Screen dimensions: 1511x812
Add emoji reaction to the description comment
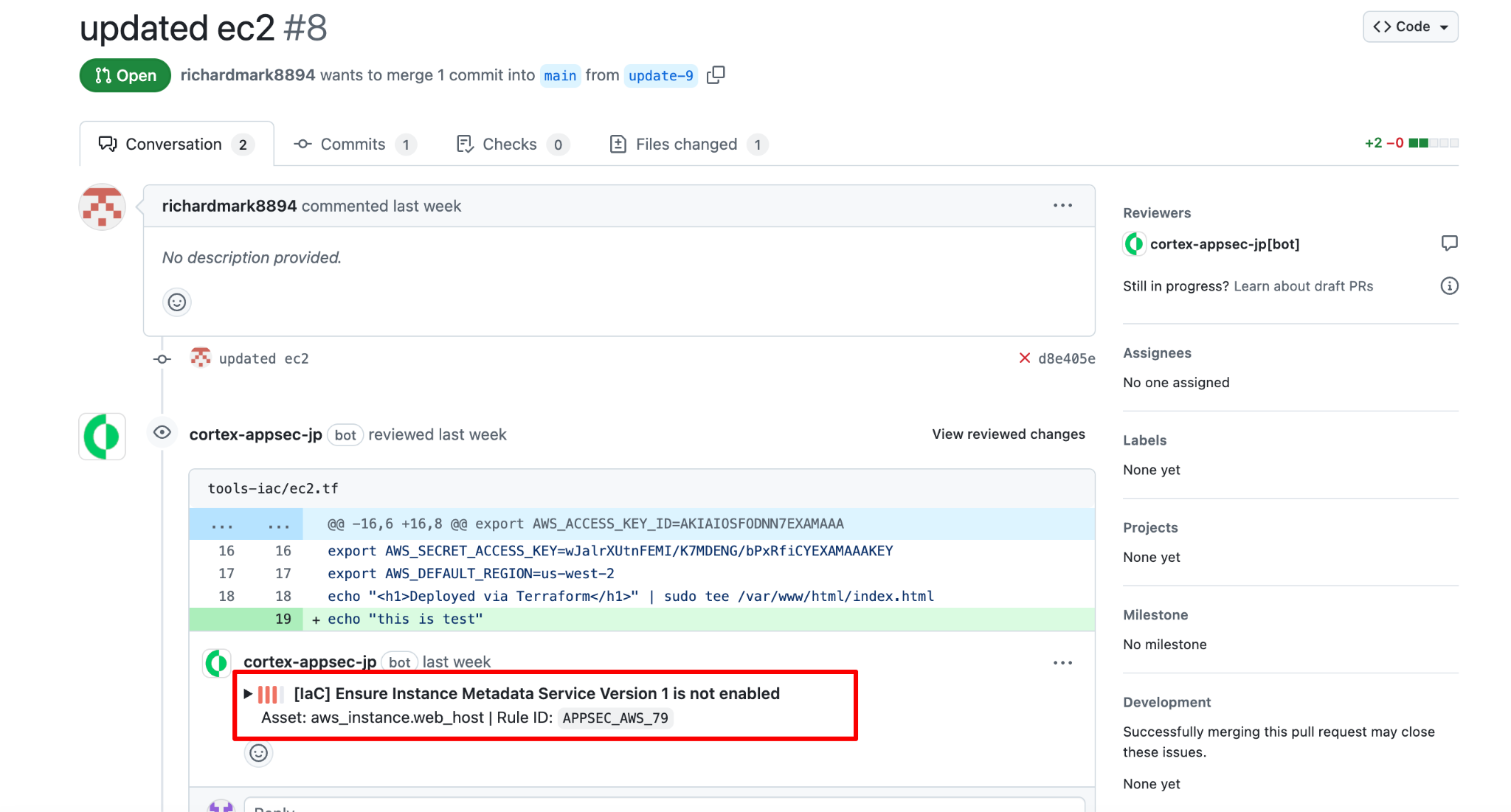tap(177, 302)
